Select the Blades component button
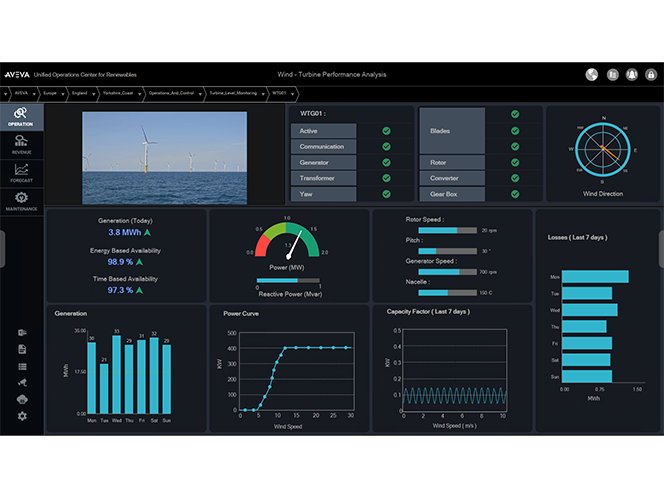664x498 pixels. pyautogui.click(x=451, y=131)
